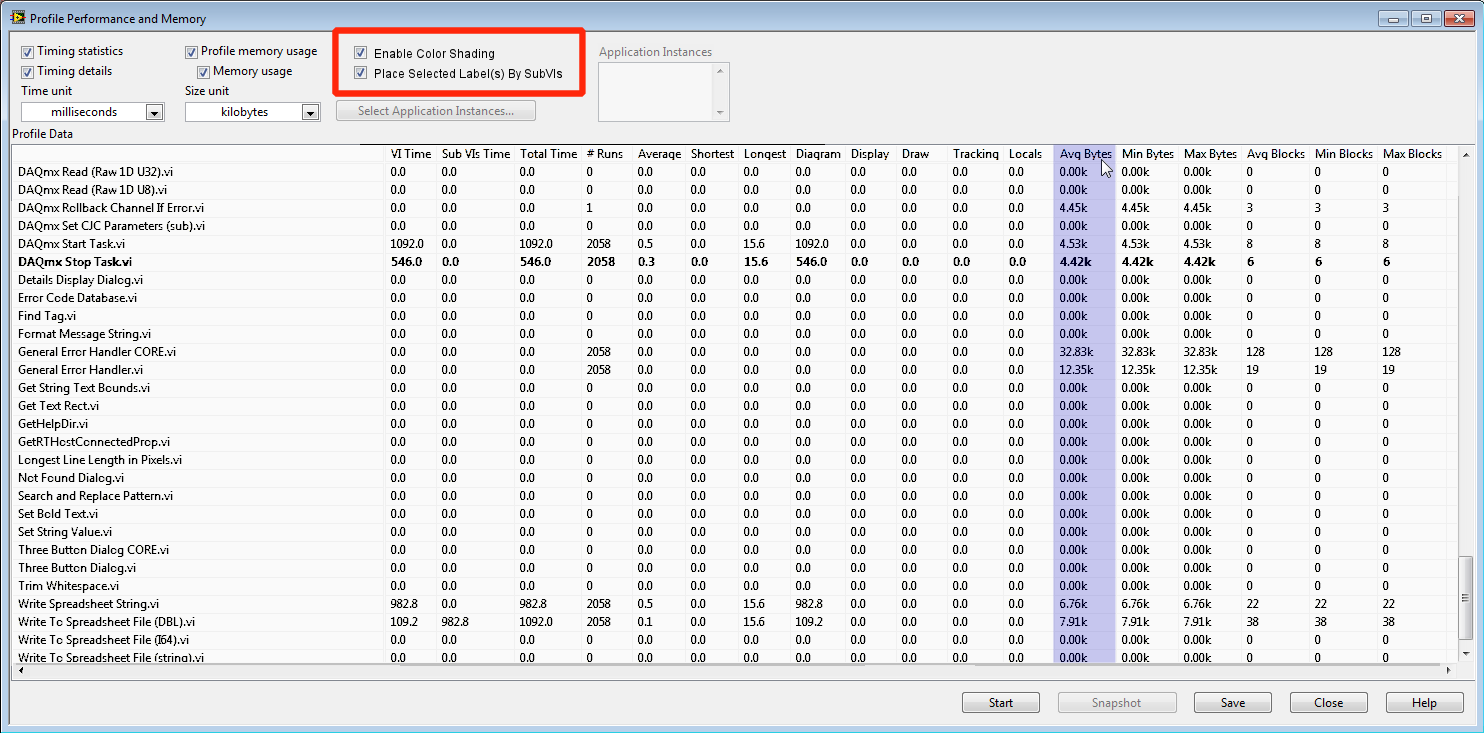Open the Time unit milliseconds dropdown
This screenshot has height=733, width=1484.
pyautogui.click(x=154, y=113)
